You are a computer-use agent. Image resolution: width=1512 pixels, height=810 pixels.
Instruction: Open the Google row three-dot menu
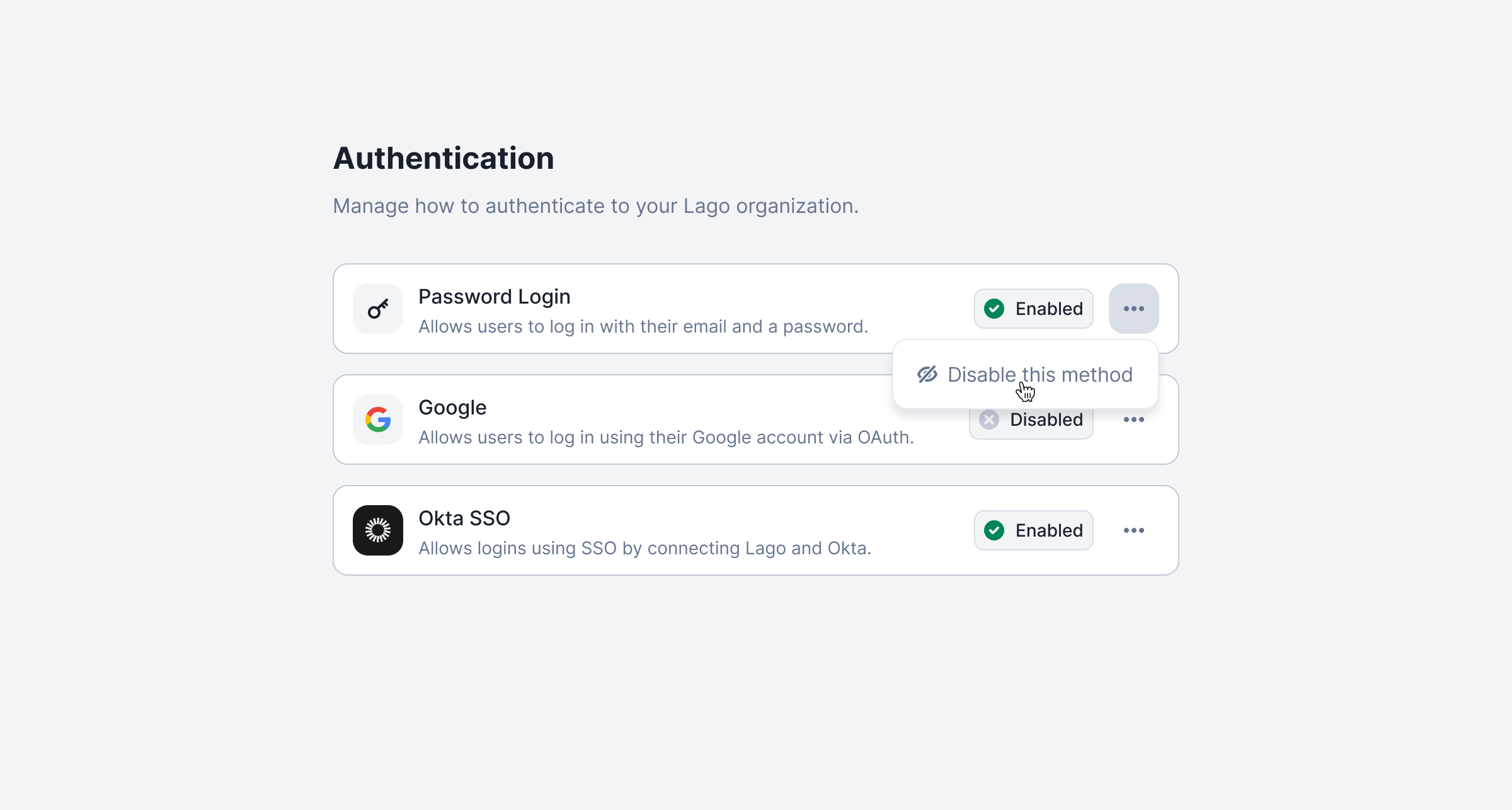point(1133,419)
